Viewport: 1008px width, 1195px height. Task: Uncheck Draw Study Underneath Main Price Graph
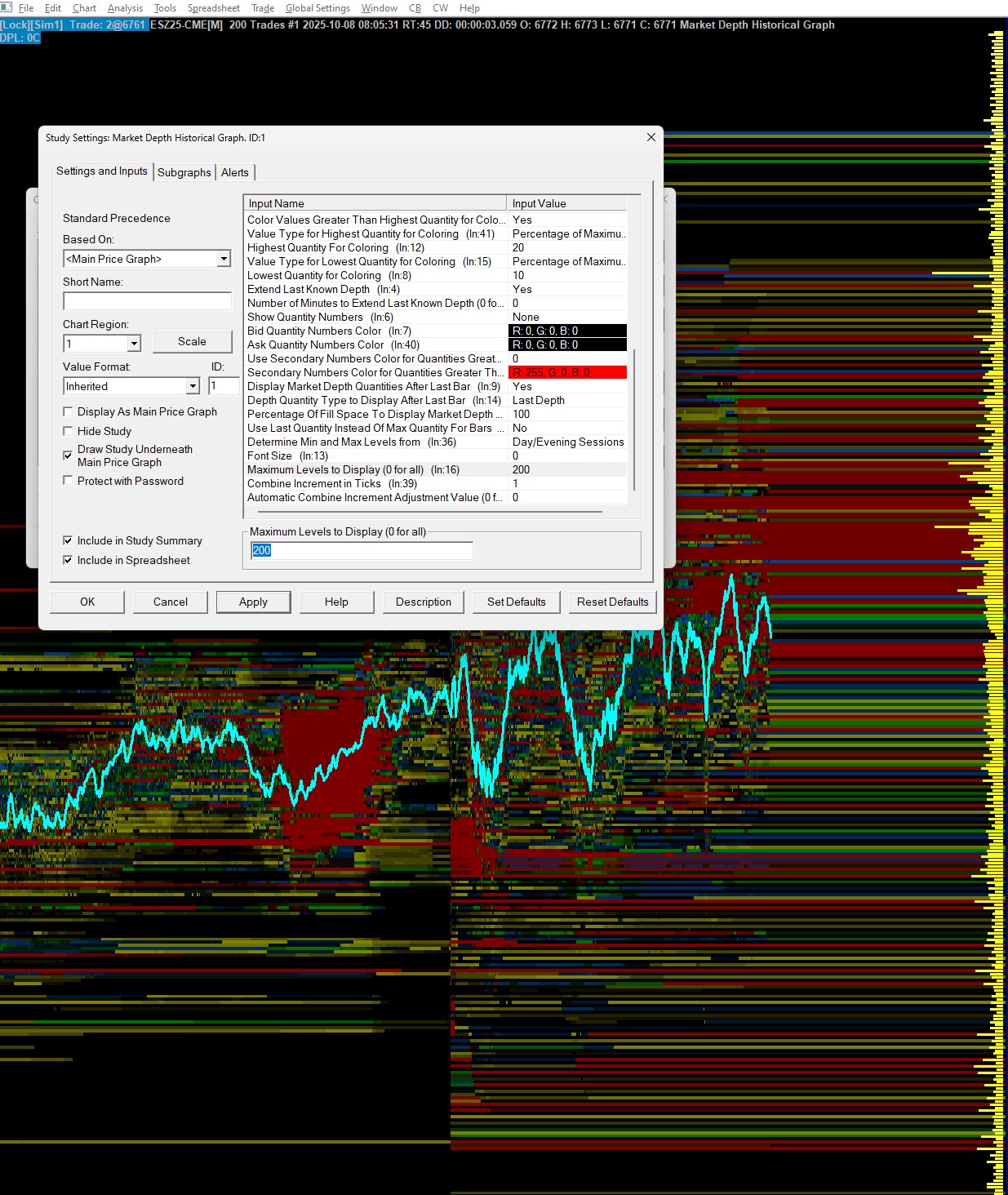[68, 455]
